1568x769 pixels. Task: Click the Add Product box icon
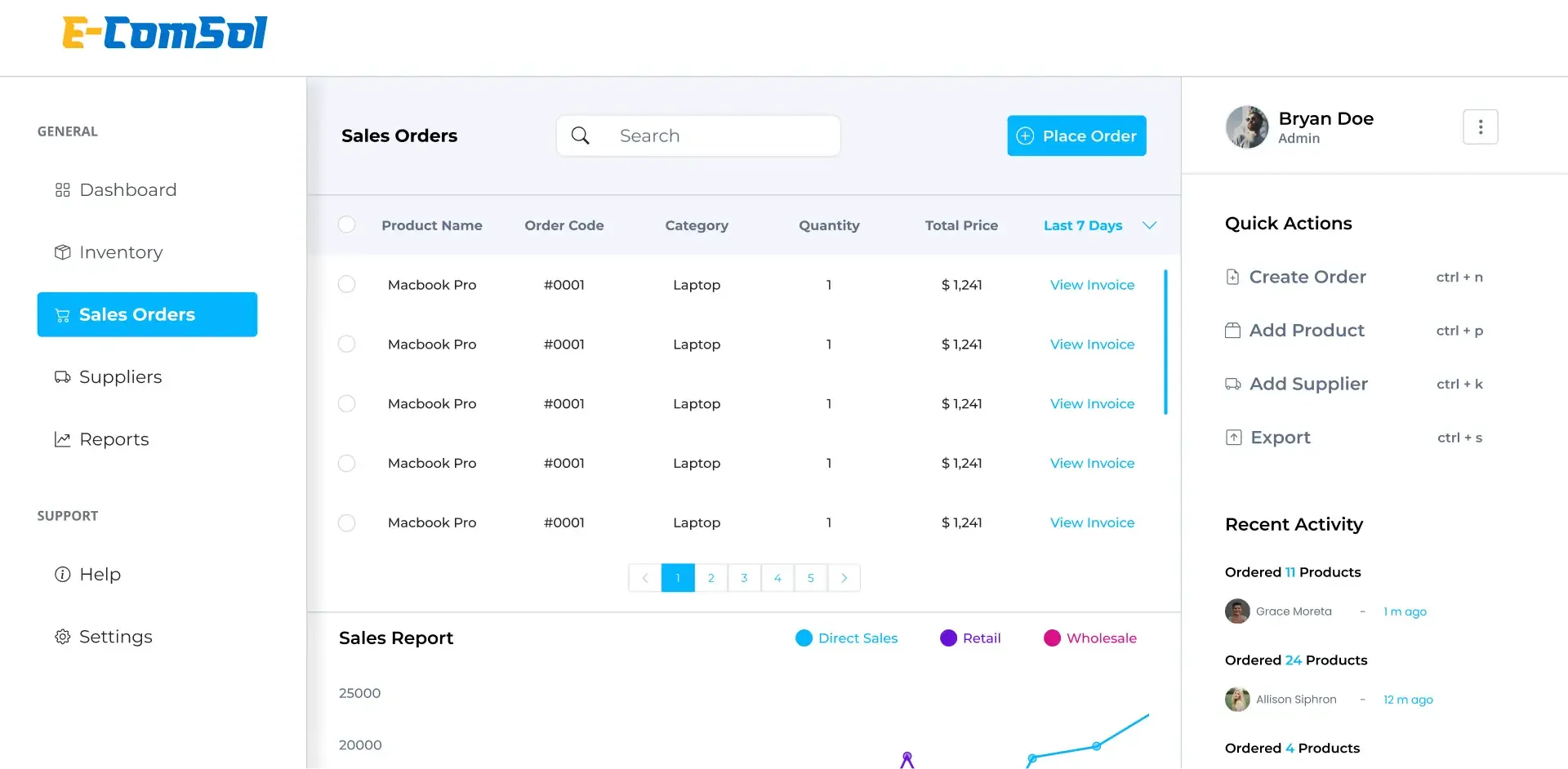pyautogui.click(x=1232, y=330)
